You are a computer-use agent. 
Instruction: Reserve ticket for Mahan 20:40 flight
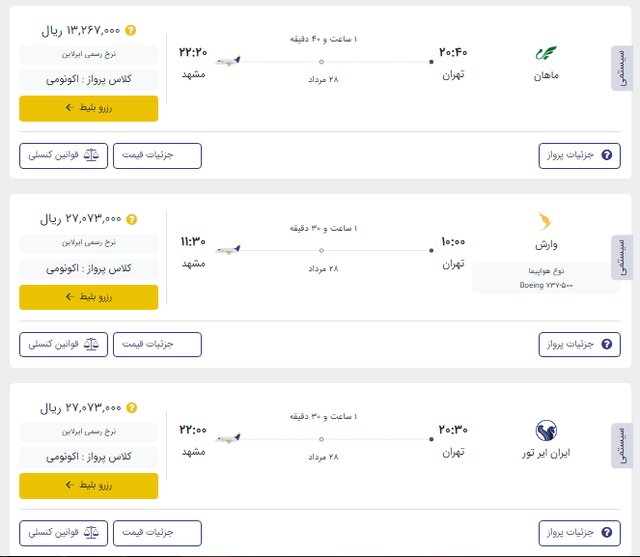pos(88,108)
